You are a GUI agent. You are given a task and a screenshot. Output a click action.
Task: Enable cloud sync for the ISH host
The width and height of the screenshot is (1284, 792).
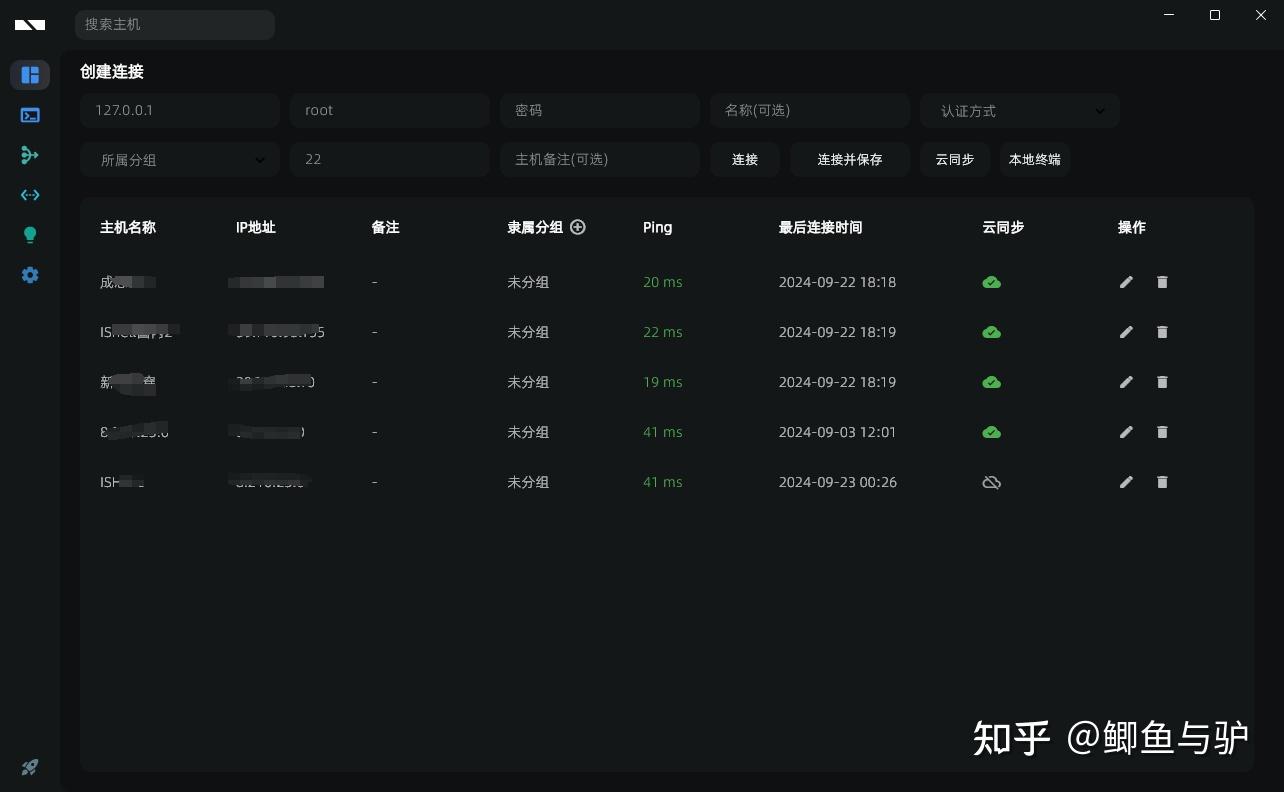(x=991, y=482)
